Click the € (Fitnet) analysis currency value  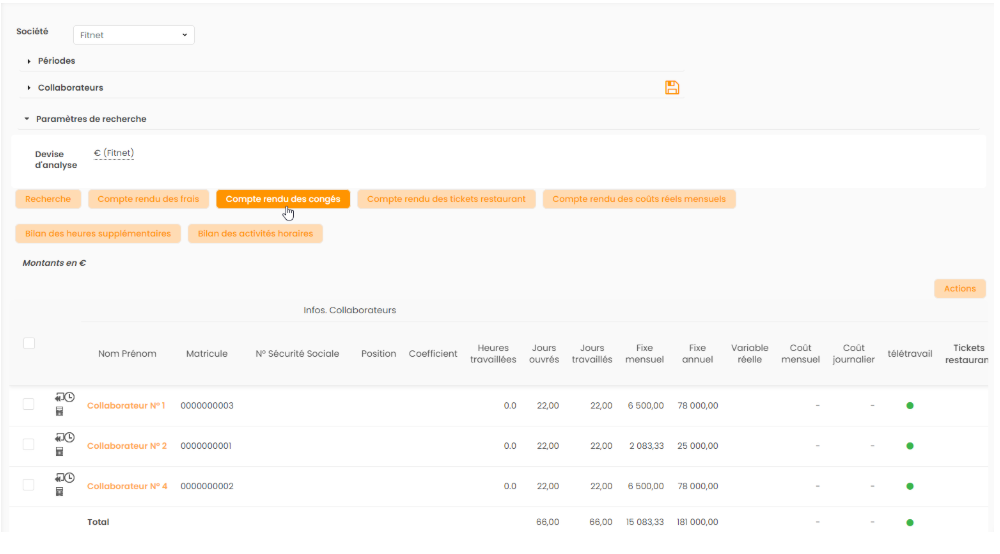tap(114, 154)
